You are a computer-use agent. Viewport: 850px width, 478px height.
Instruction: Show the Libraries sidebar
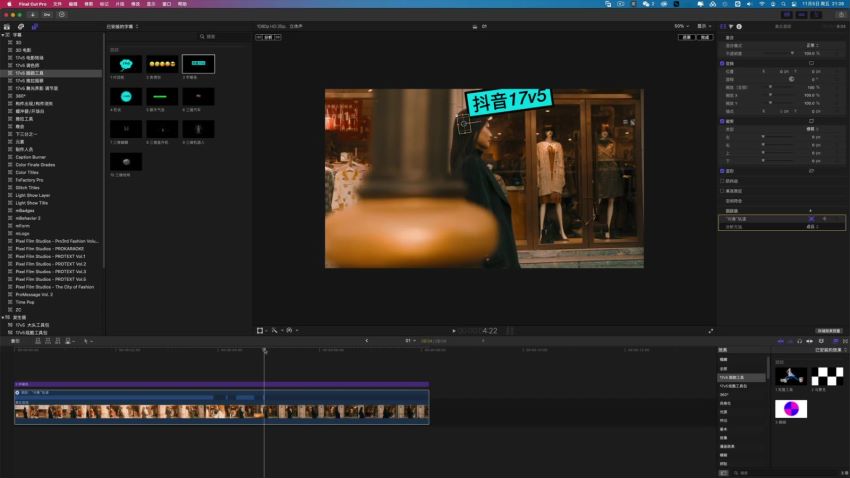pyautogui.click(x=7, y=27)
